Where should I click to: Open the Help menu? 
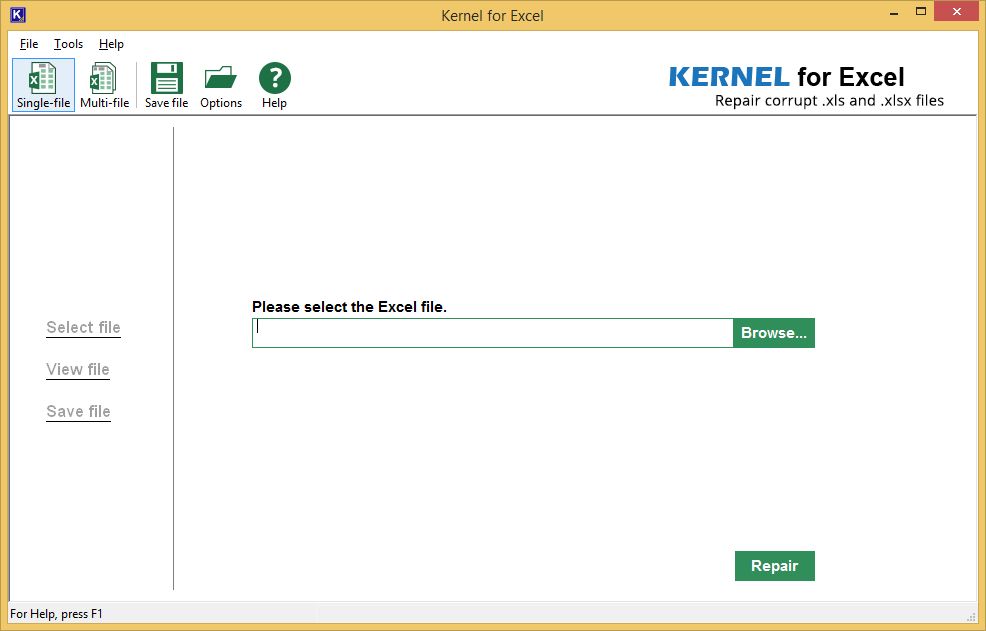pyautogui.click(x=111, y=44)
